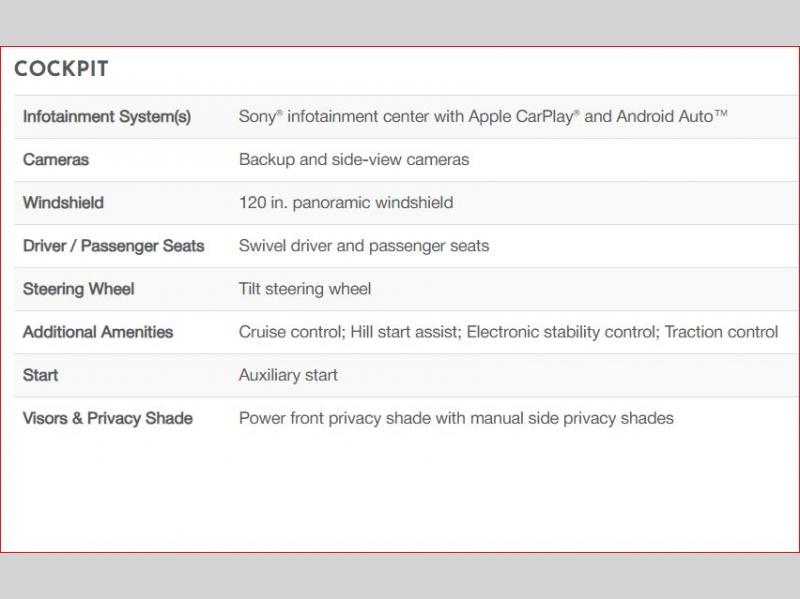800x599 pixels.
Task: Click the Steering Wheel row label
Action: click(x=78, y=289)
